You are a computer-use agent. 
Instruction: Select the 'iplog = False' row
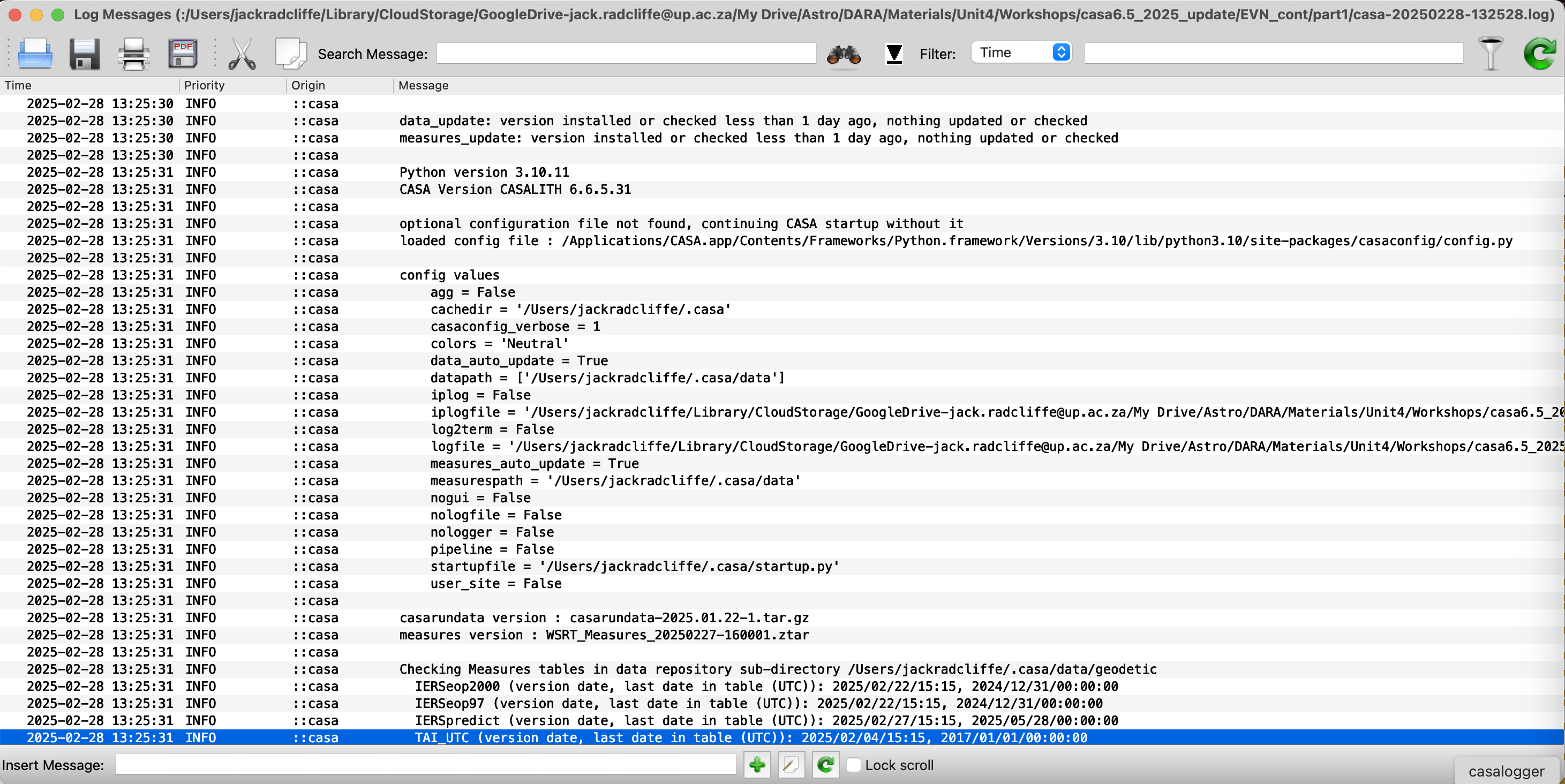pyautogui.click(x=782, y=395)
